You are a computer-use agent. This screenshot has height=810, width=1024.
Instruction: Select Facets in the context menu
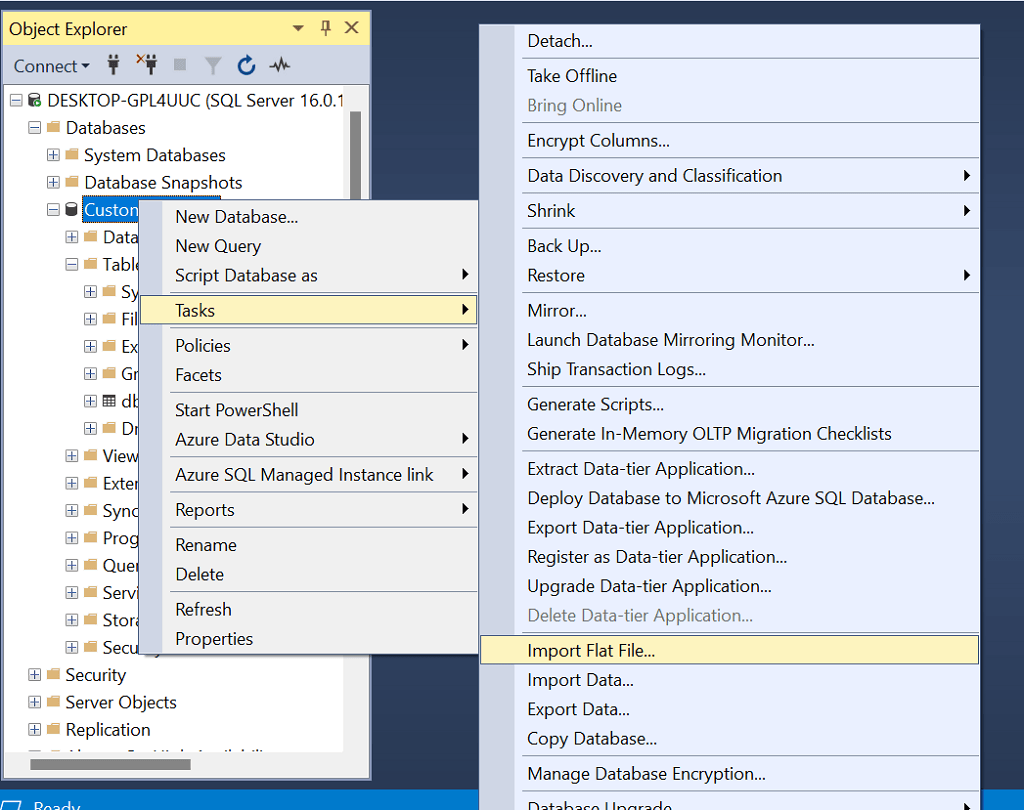click(x=310, y=375)
